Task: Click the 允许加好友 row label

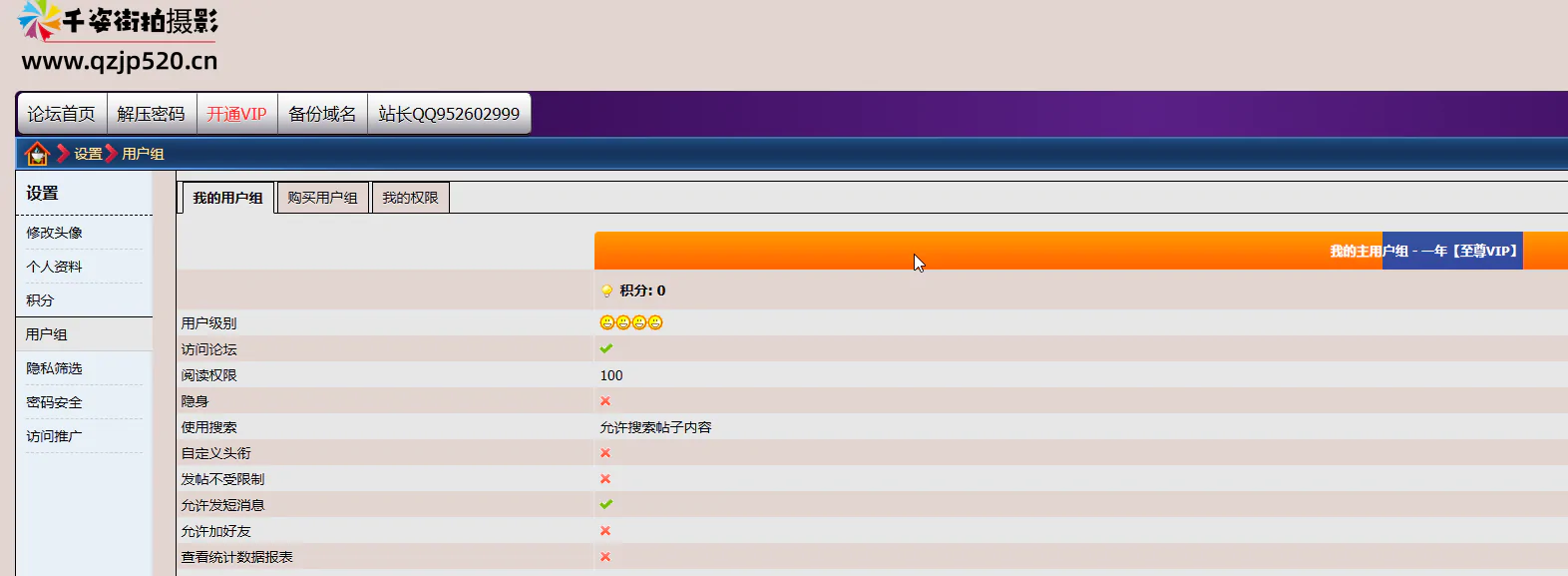Action: 215,531
